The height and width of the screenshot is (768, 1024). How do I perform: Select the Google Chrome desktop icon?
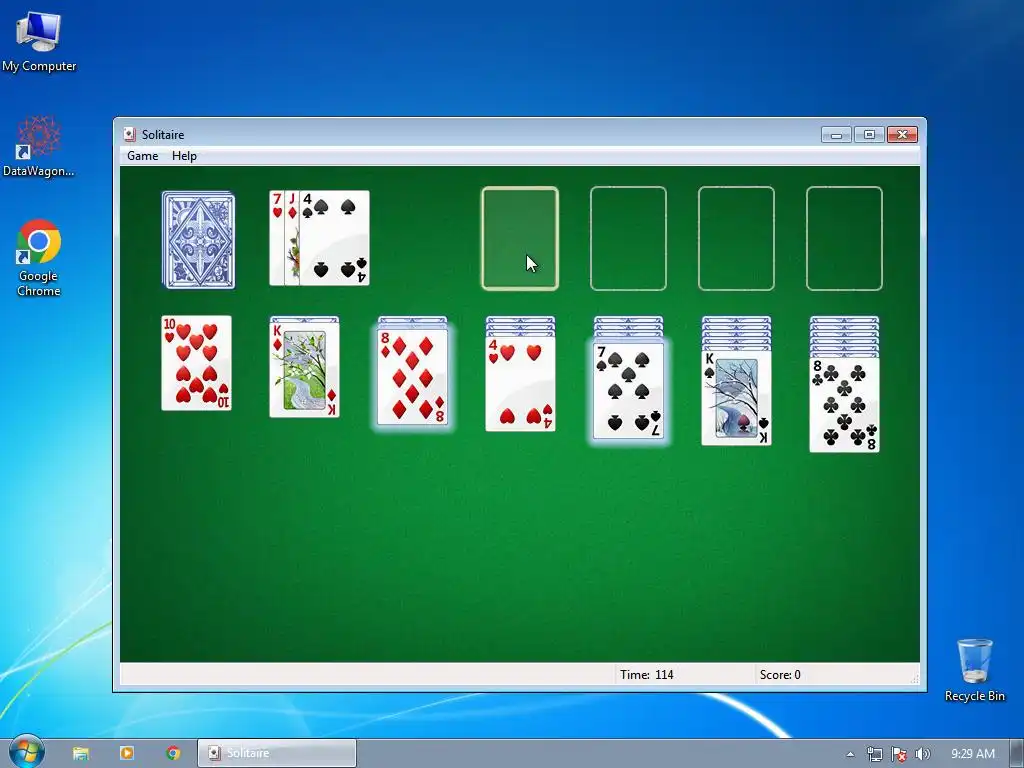point(39,258)
